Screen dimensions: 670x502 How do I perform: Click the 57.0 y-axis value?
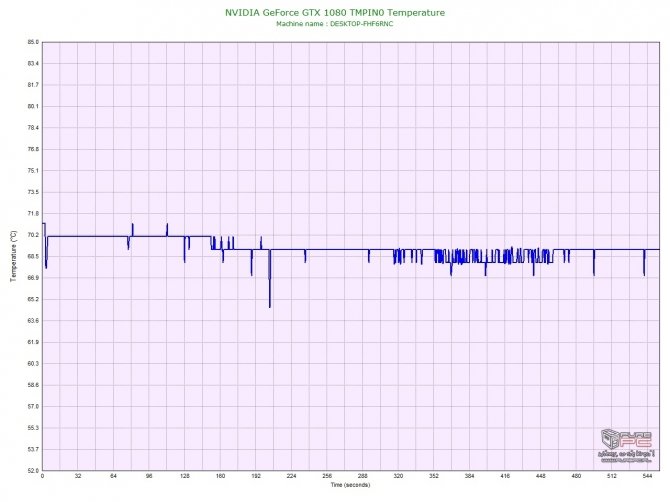33,407
